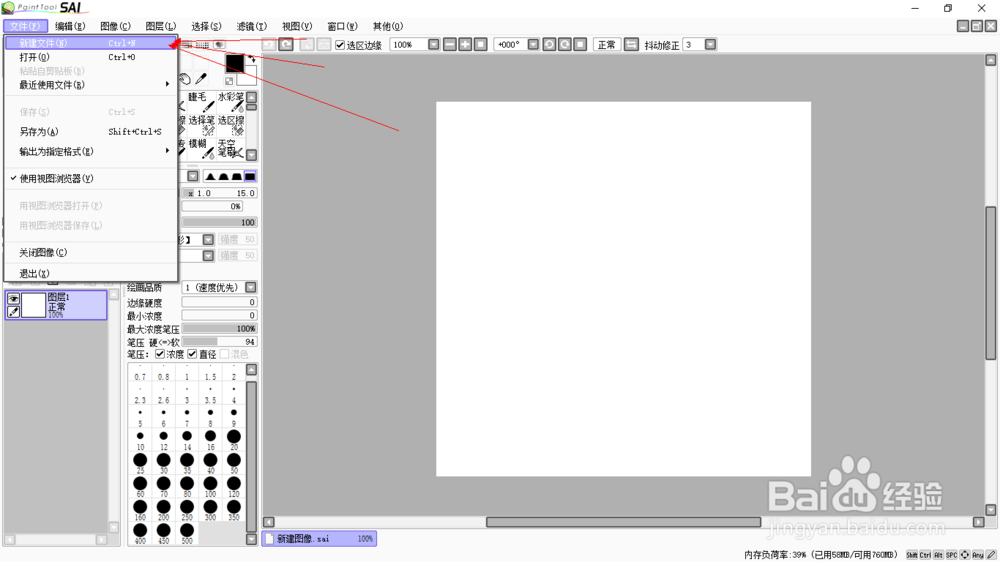
Task: Select the hand pan tool
Action: pos(184,79)
